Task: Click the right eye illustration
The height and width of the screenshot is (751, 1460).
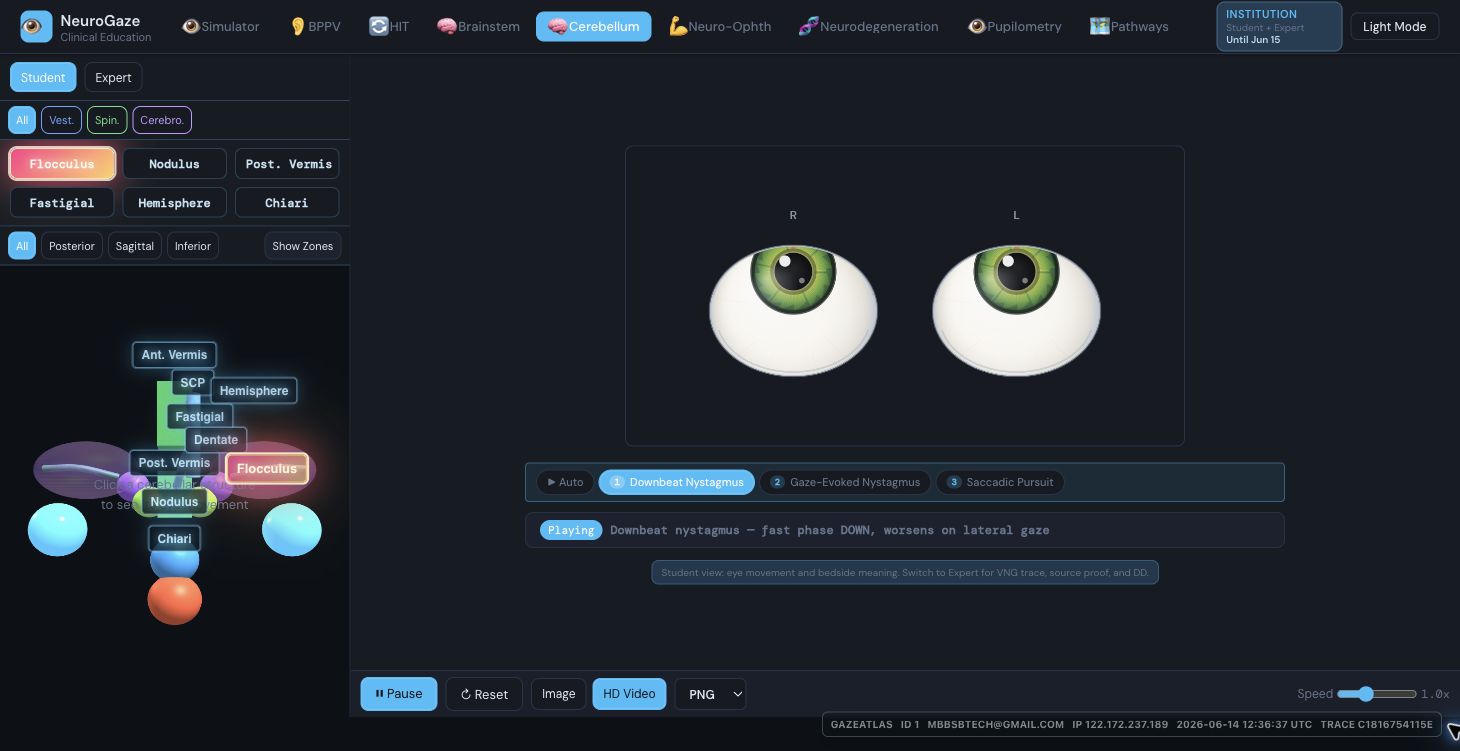Action: point(793,311)
